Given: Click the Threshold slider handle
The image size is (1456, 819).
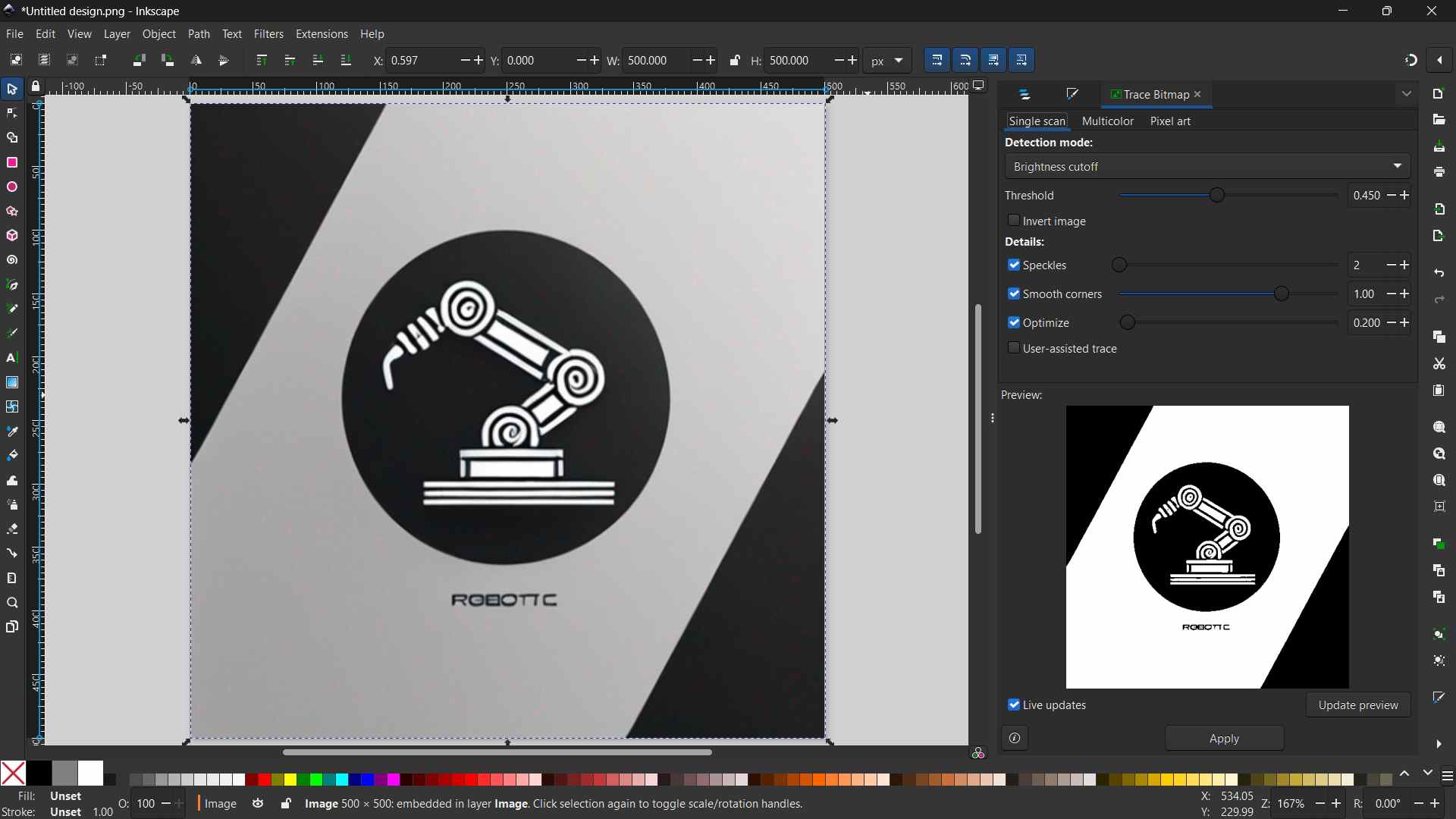Looking at the screenshot, I should 1217,196.
